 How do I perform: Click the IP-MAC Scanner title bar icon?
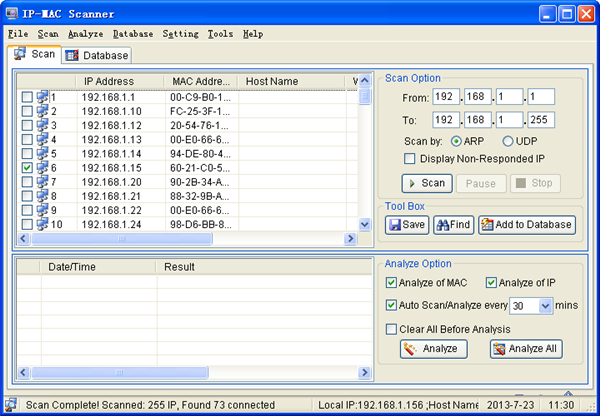coord(12,14)
